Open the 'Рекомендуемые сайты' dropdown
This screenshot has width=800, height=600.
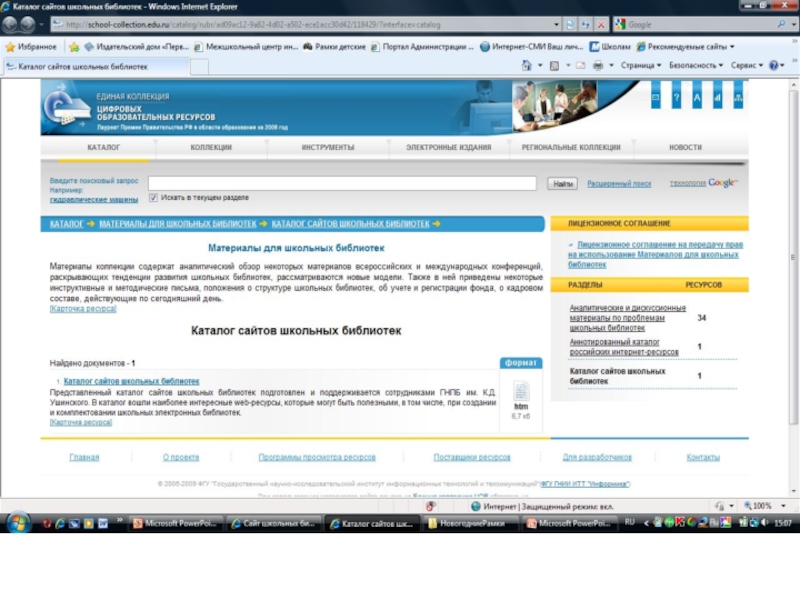click(x=686, y=46)
